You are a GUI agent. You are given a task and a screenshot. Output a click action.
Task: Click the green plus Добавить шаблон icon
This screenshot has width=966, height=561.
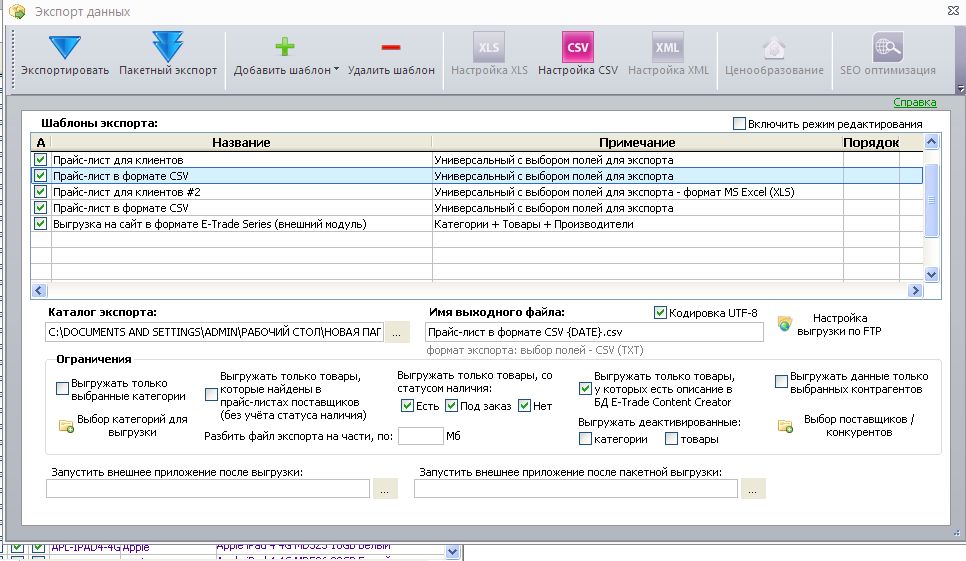285,46
